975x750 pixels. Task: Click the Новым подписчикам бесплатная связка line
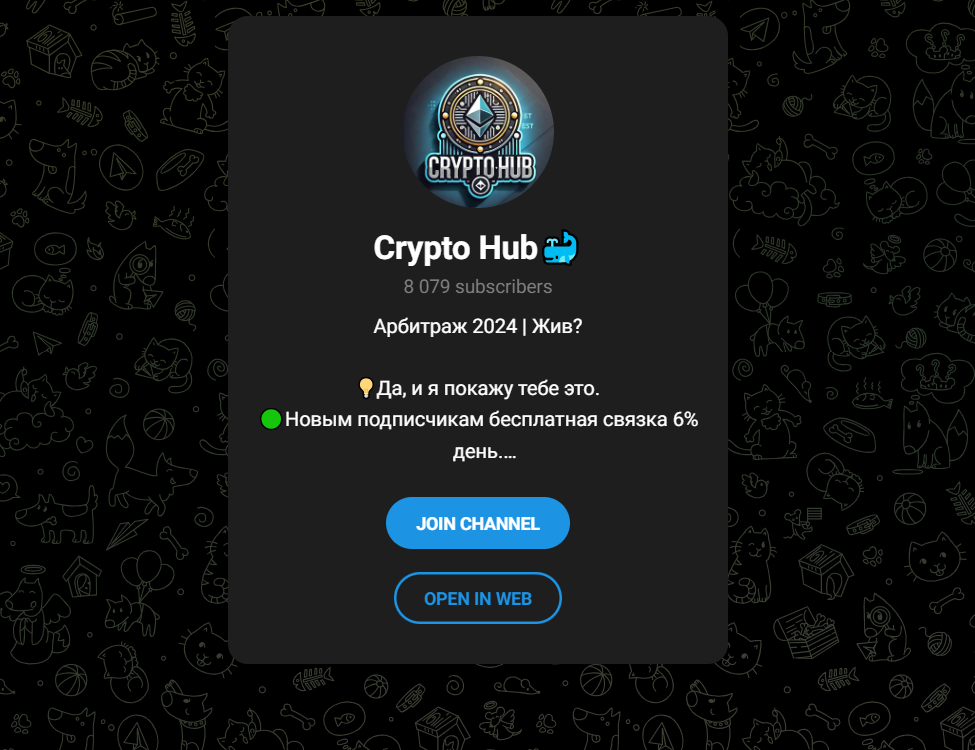point(491,420)
